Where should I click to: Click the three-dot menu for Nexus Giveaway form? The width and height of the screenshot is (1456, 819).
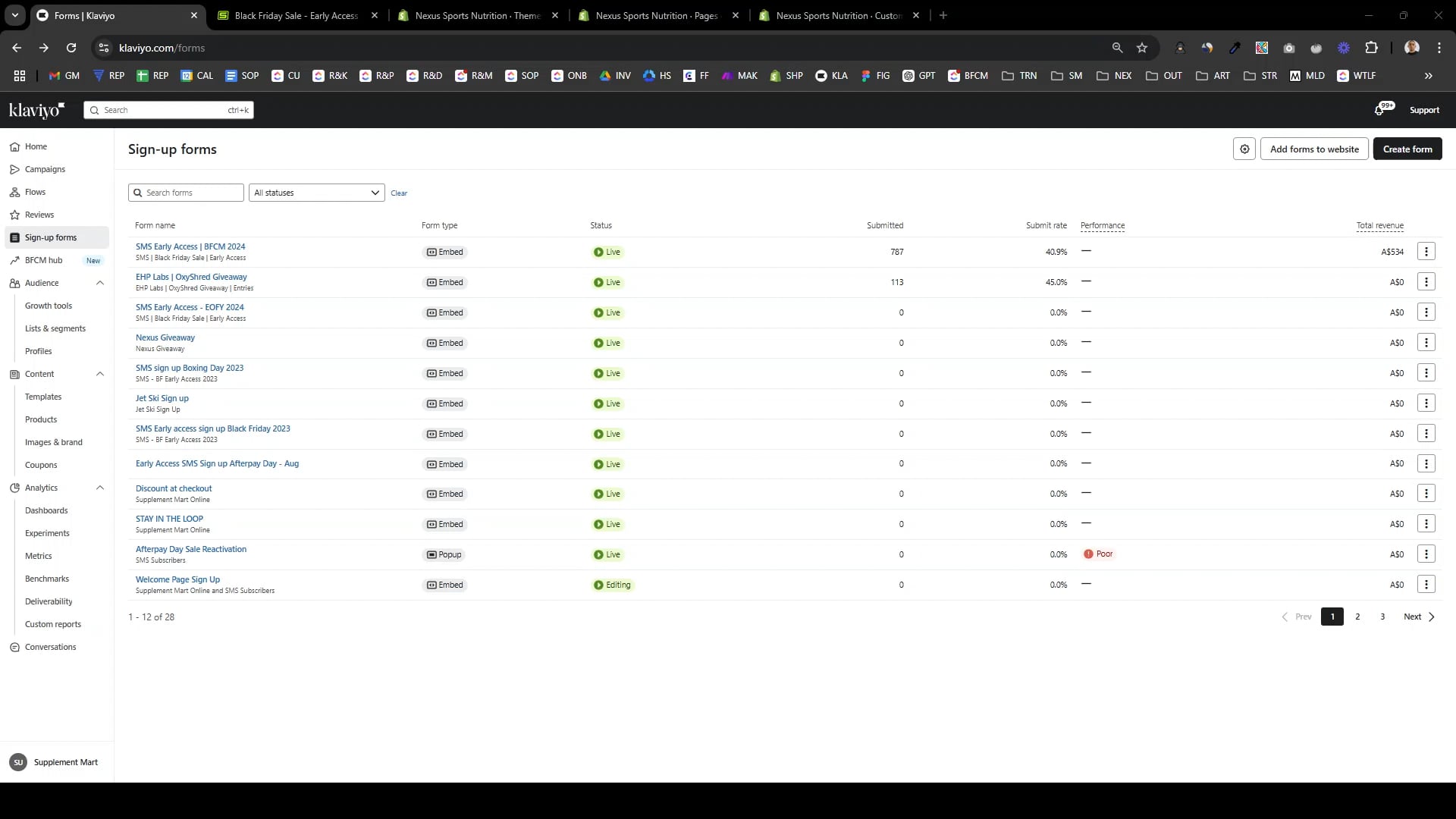[x=1426, y=342]
